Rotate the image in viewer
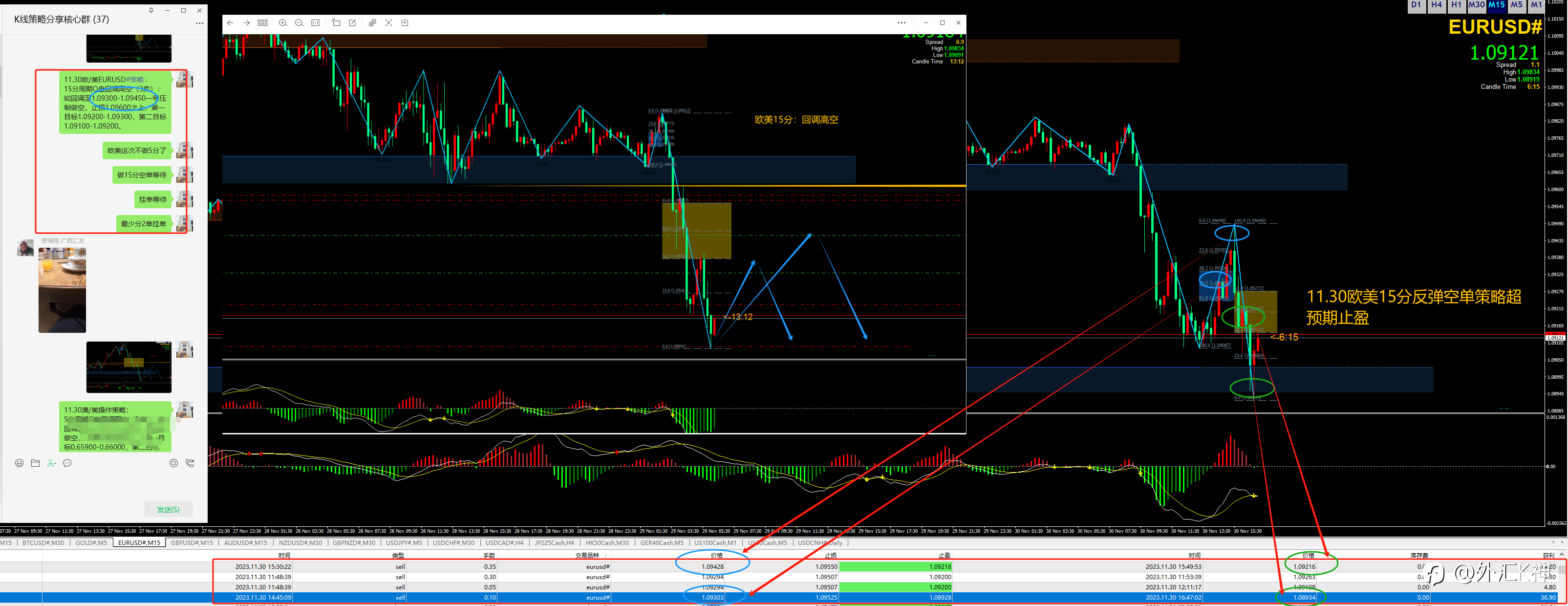This screenshot has height=606, width=1568. 336,23
